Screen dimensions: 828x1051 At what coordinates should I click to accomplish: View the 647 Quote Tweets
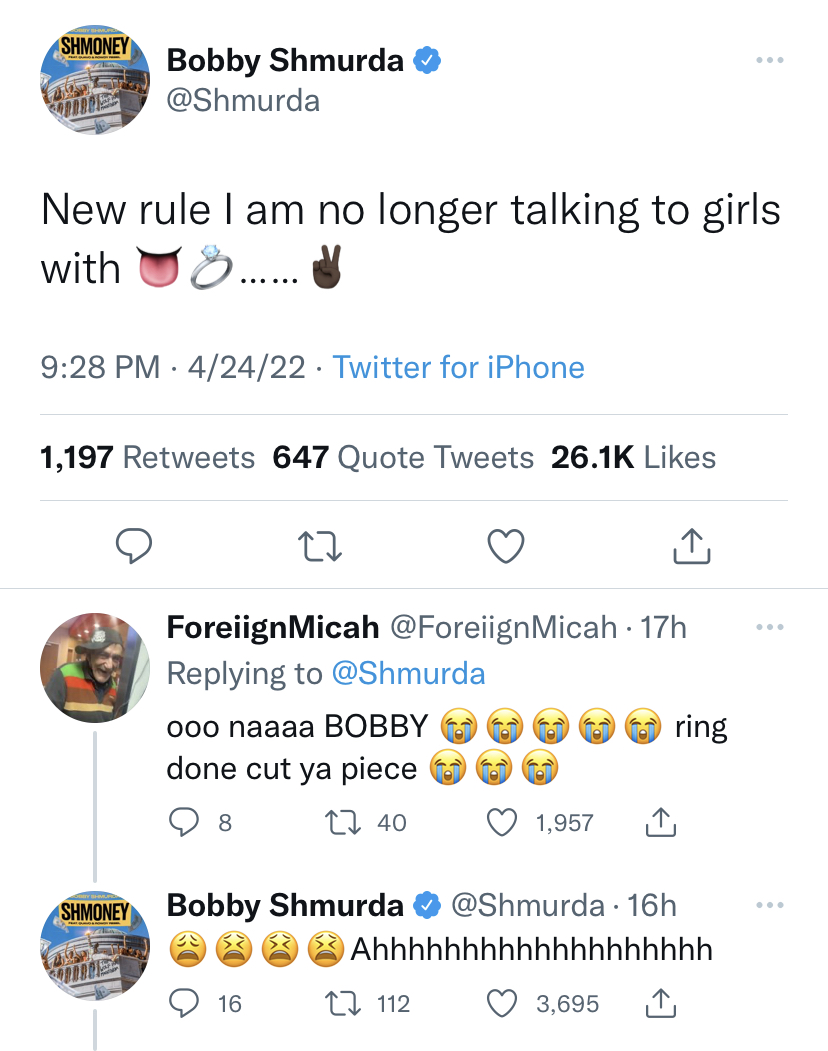403,458
